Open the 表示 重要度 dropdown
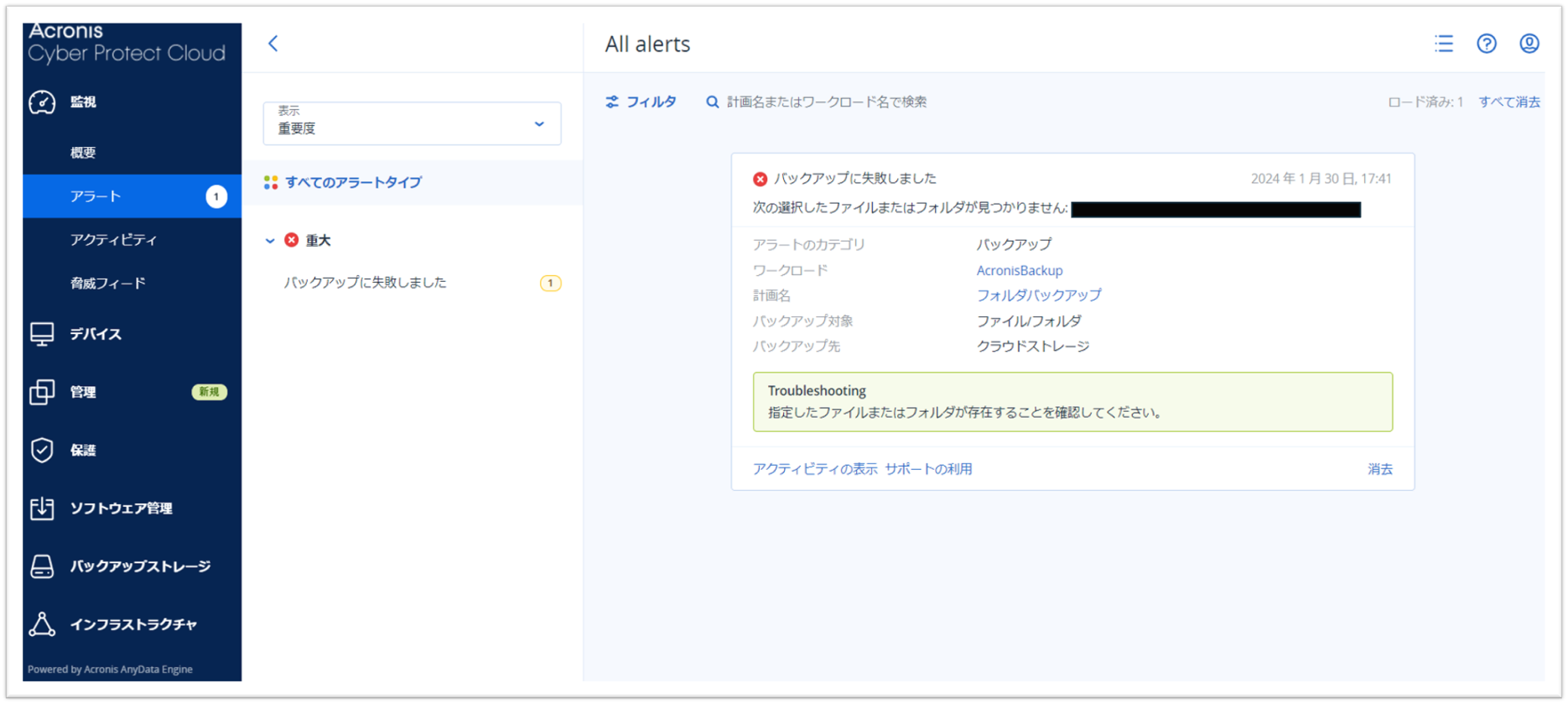The image size is (1568, 704). [x=412, y=123]
